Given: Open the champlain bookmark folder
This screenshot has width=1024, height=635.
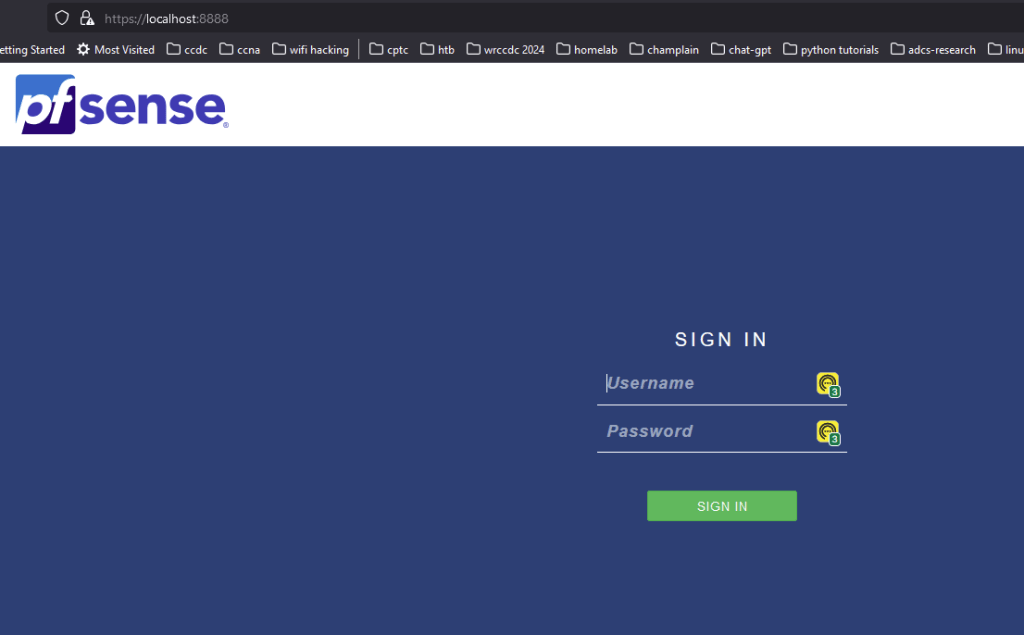Looking at the screenshot, I should (664, 49).
